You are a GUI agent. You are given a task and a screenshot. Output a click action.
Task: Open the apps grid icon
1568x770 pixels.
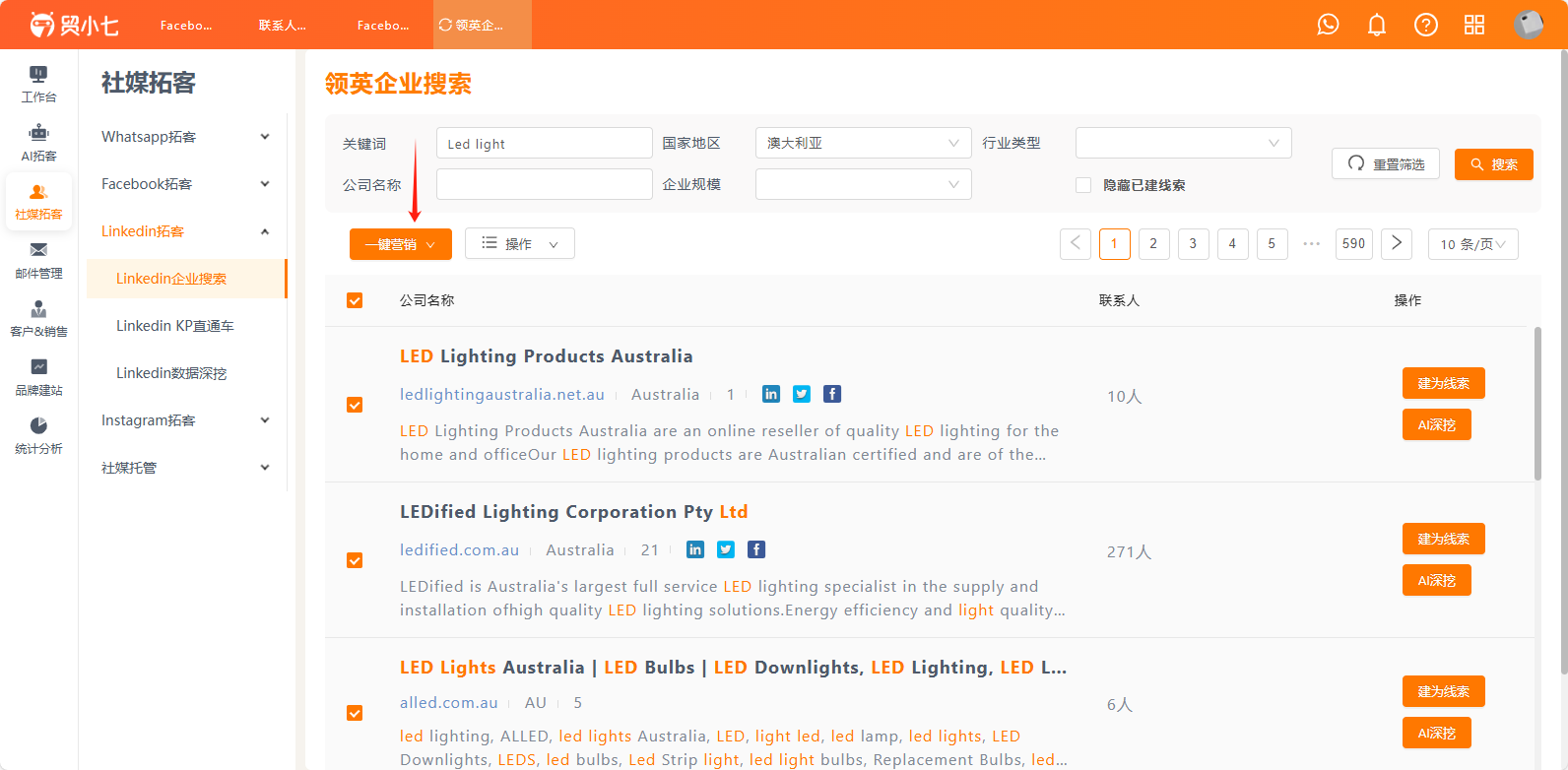pyautogui.click(x=1474, y=25)
